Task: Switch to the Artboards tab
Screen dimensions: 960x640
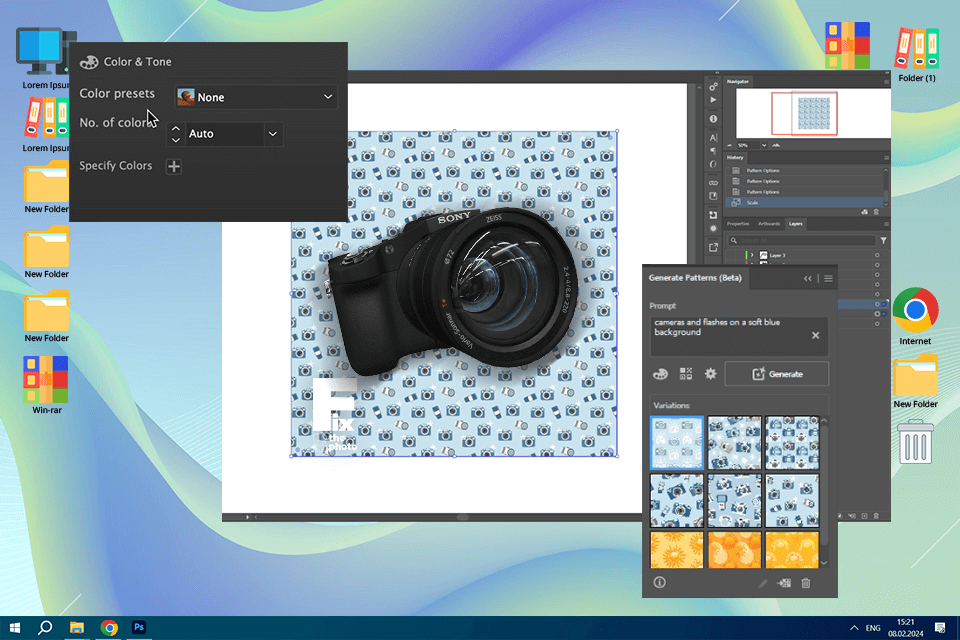Action: point(769,224)
